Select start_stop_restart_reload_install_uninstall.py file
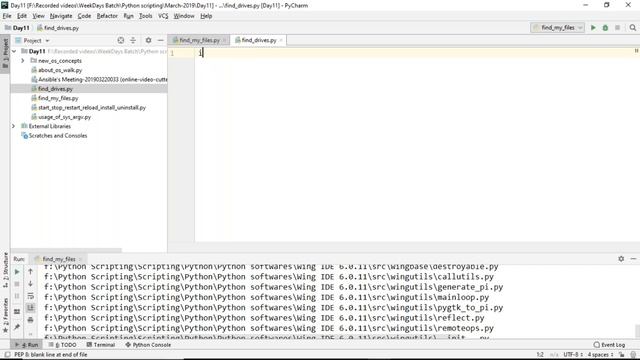The image size is (640, 360). click(x=92, y=108)
